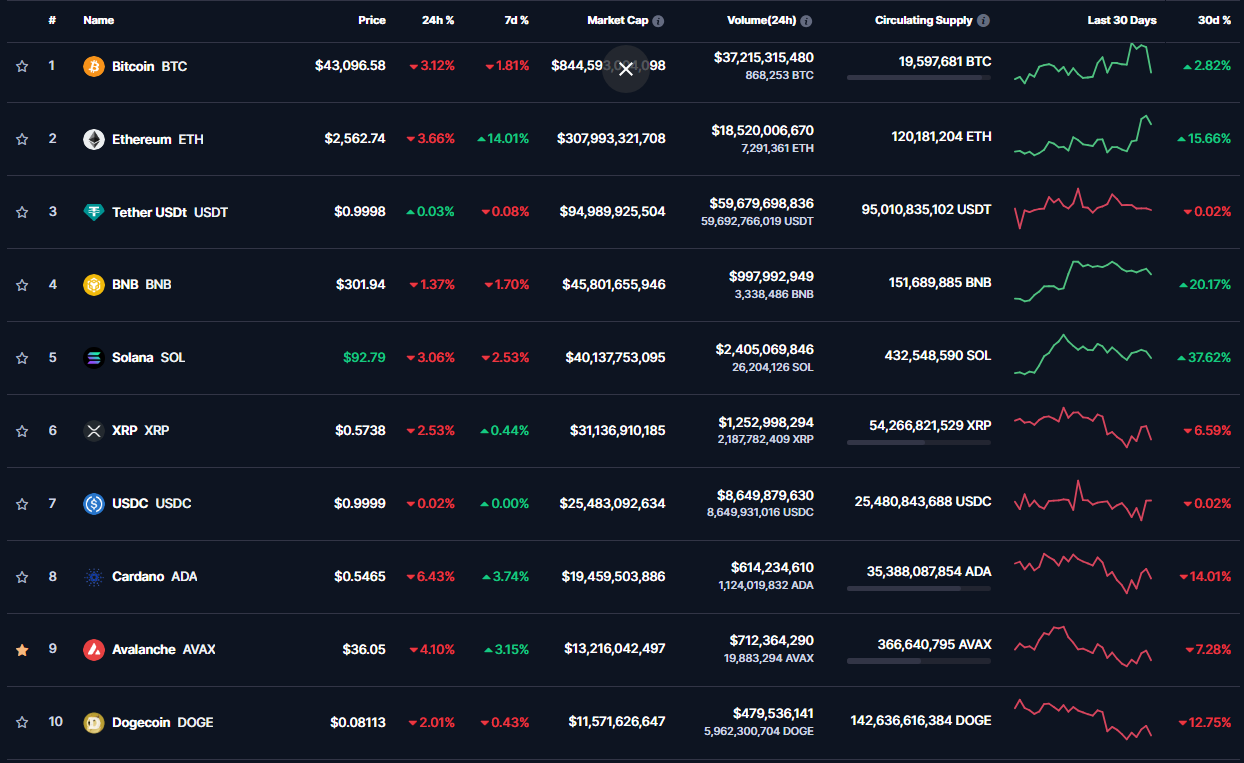The width and height of the screenshot is (1244, 763).
Task: Sort by the Market Cap header label
Action: point(617,20)
